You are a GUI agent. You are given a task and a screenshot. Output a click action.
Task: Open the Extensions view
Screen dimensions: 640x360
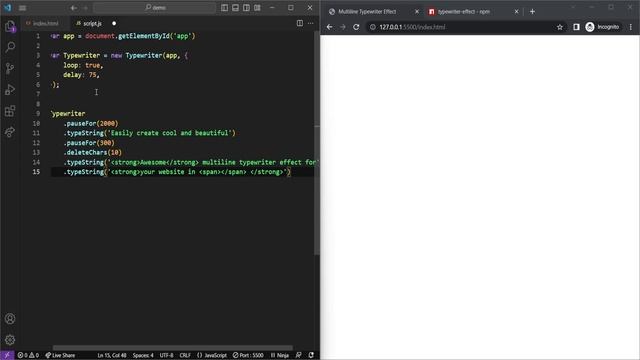tap(10, 111)
